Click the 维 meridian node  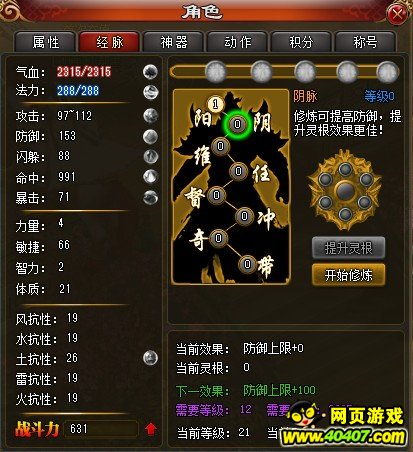[221, 146]
